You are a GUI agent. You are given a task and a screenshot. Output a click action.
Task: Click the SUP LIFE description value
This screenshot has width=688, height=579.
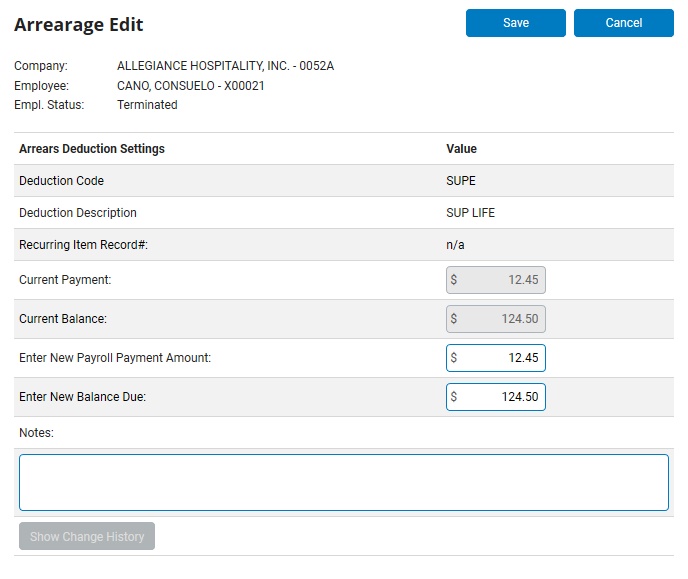[x=470, y=213]
